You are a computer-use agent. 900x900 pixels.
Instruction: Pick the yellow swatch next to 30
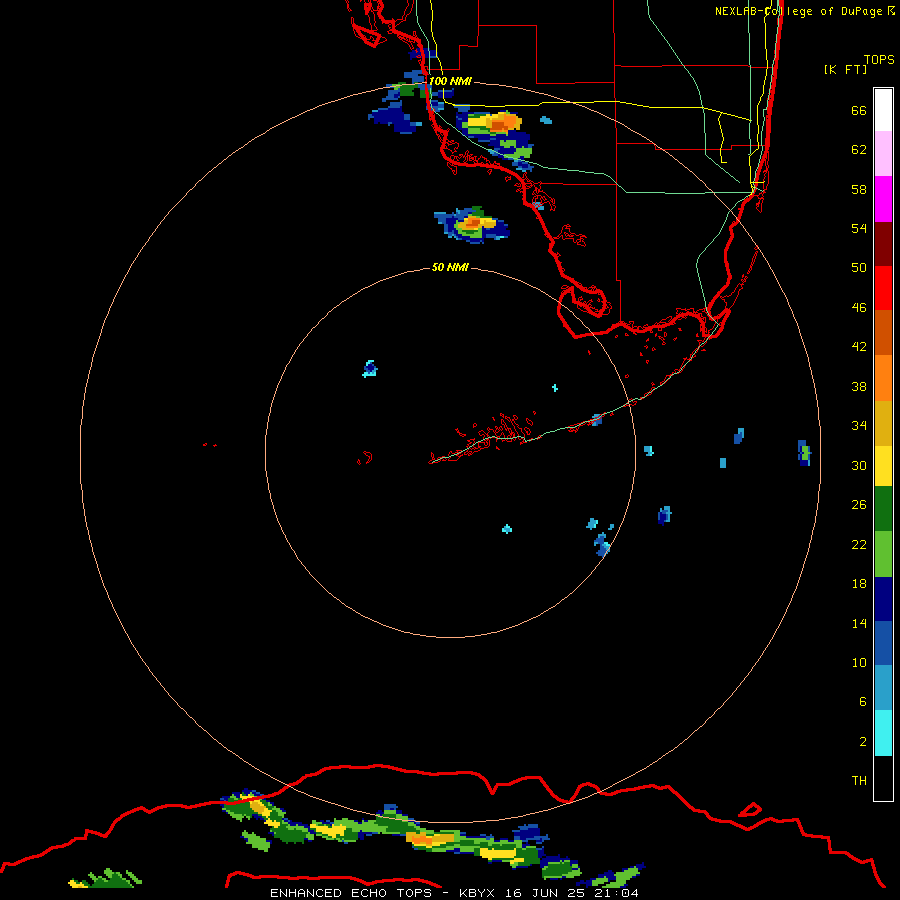(x=883, y=466)
